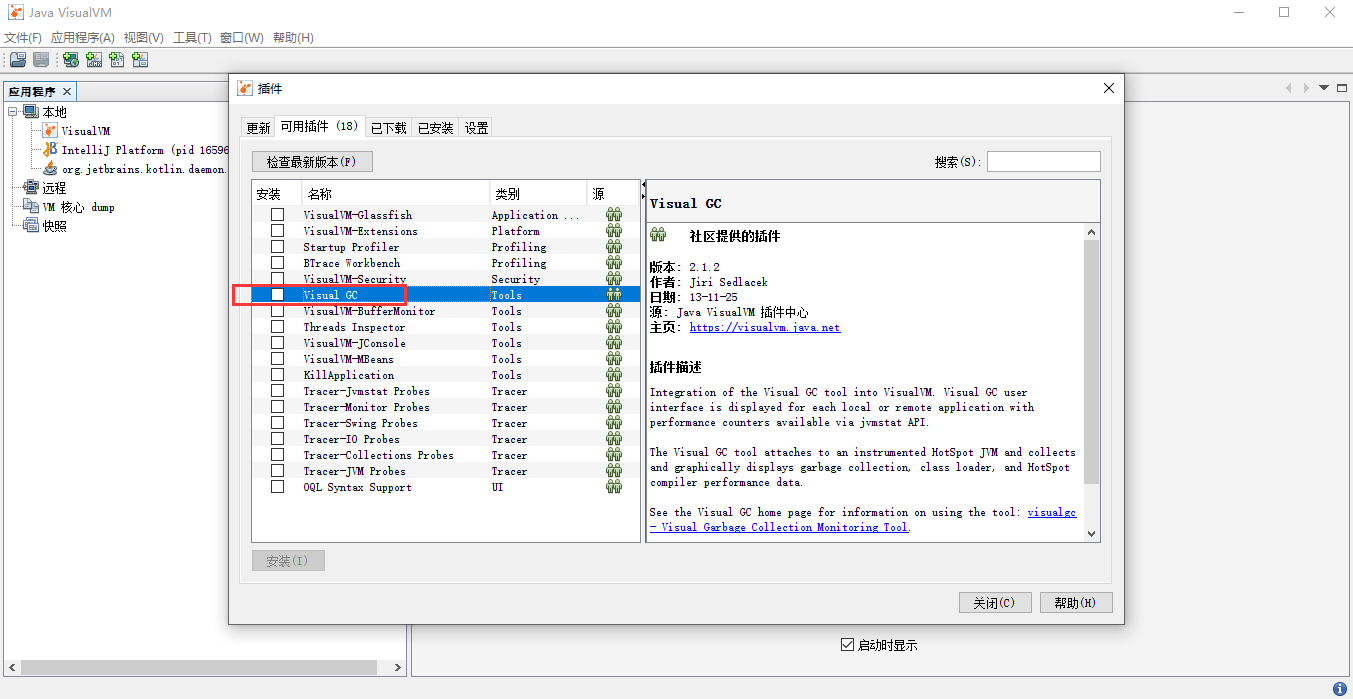Open the 工具(T) menu

[192, 38]
